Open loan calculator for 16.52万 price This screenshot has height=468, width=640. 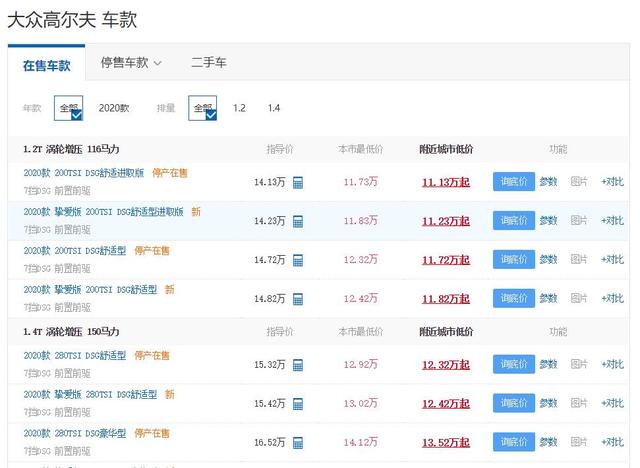298,443
